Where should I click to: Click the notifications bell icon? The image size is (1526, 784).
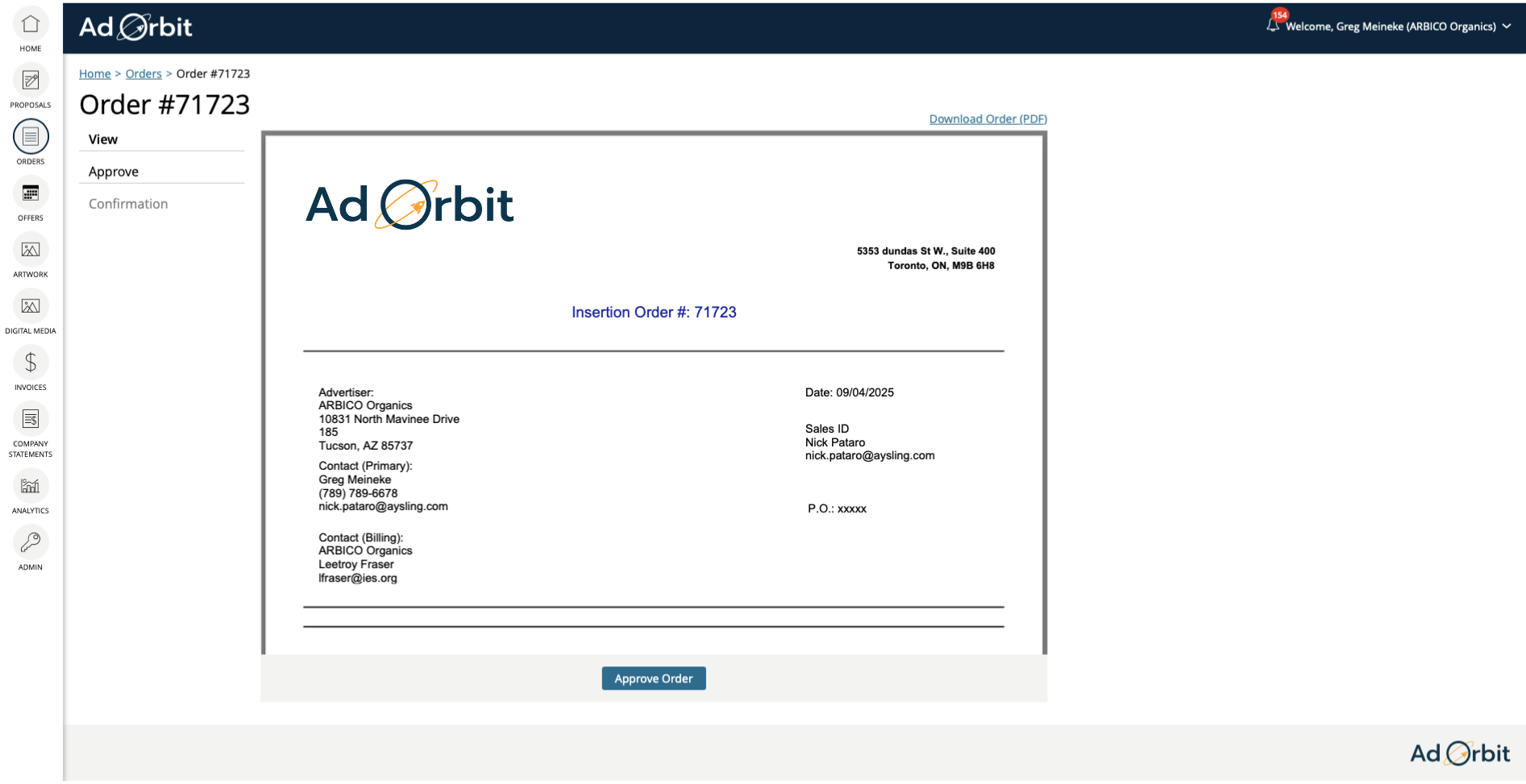pyautogui.click(x=1273, y=26)
